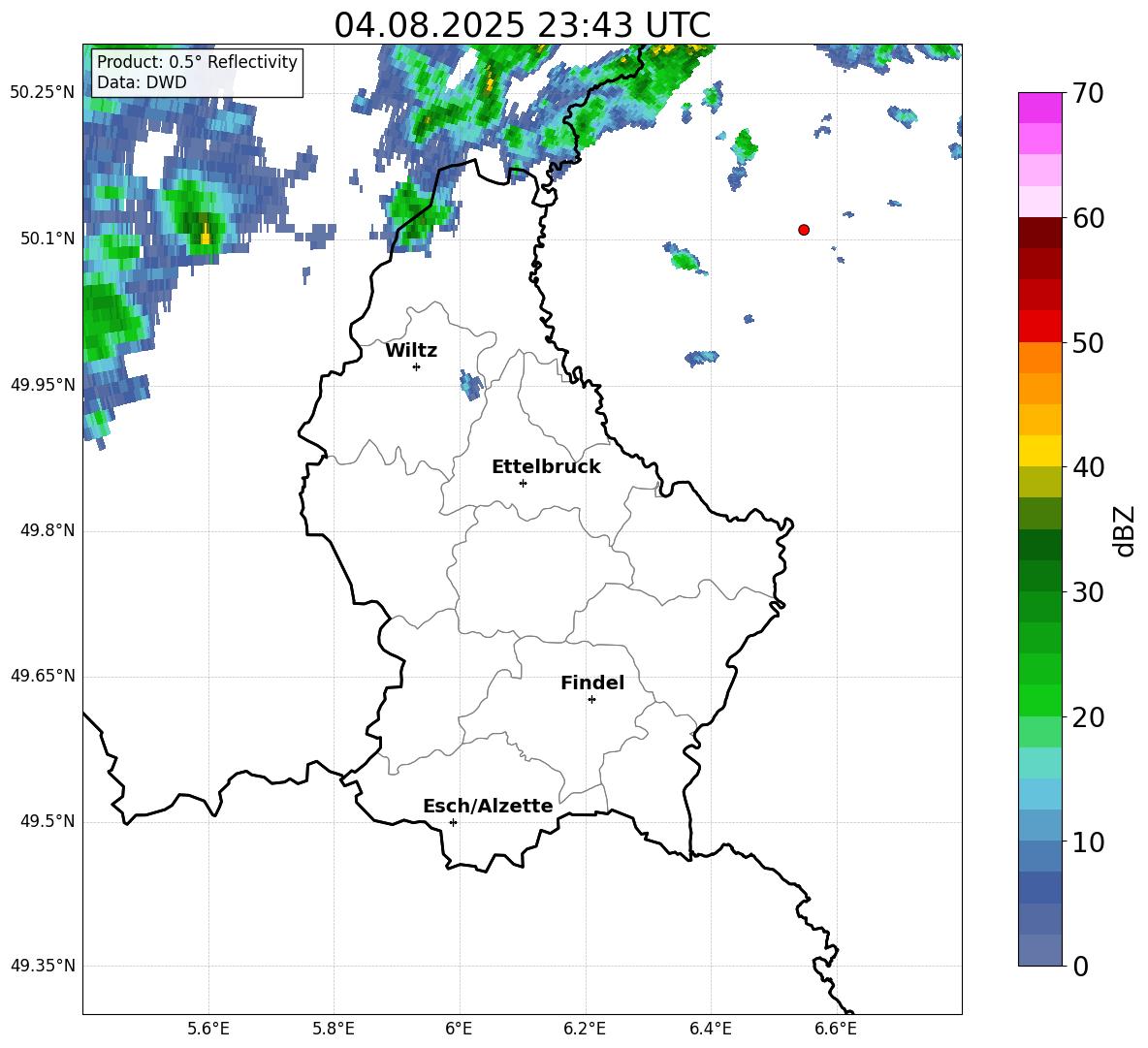Click the Esch/Alzette station cross marker

click(x=453, y=822)
